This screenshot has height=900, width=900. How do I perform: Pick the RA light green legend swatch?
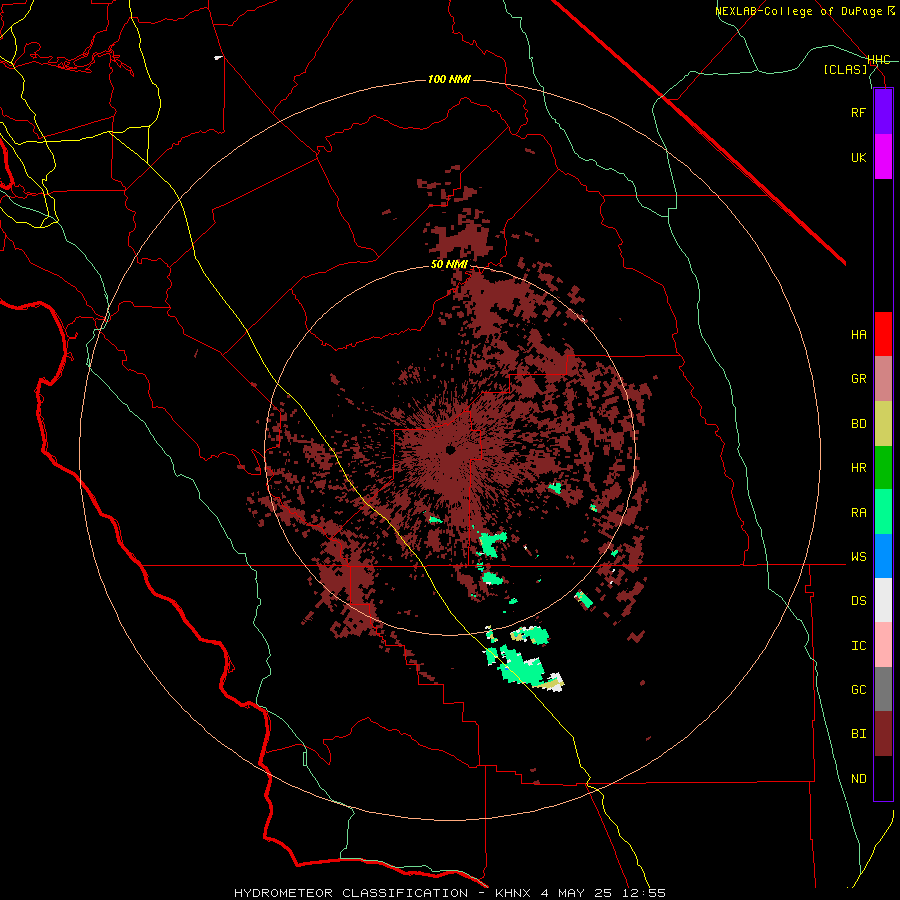[883, 512]
